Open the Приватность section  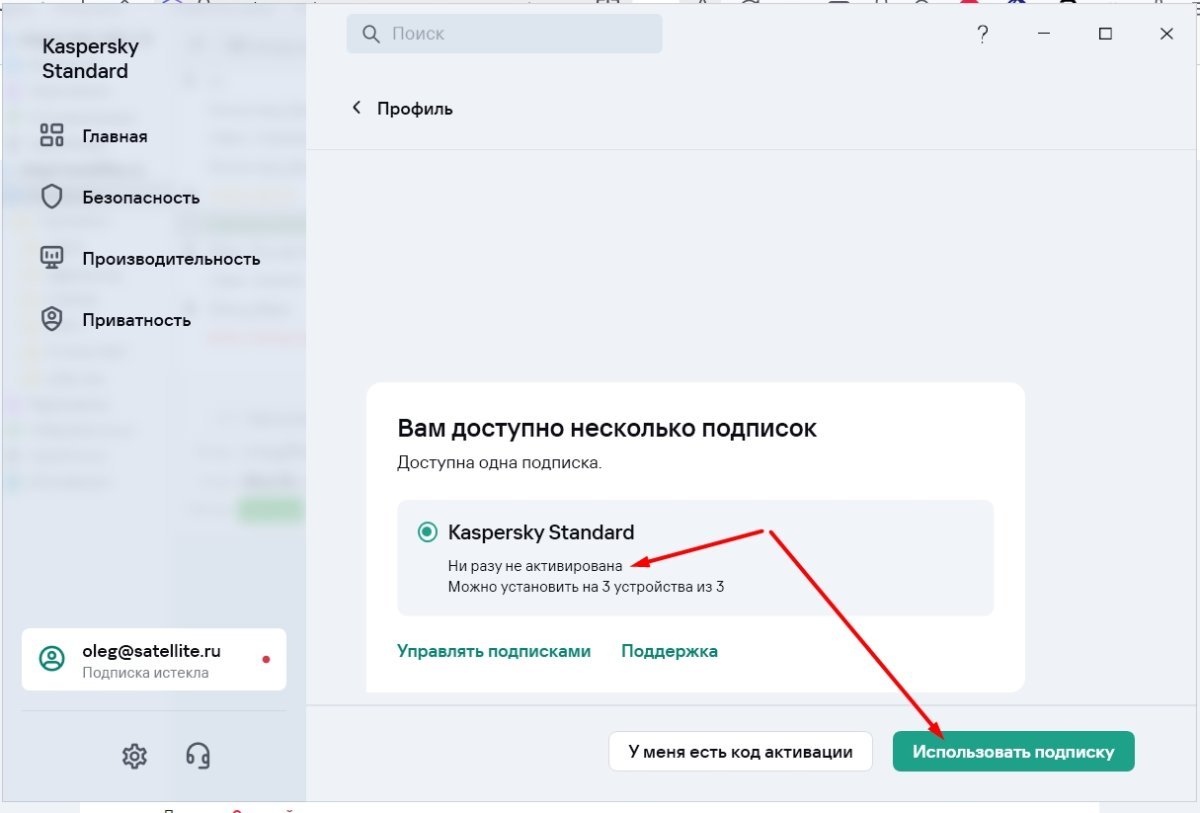(114, 320)
